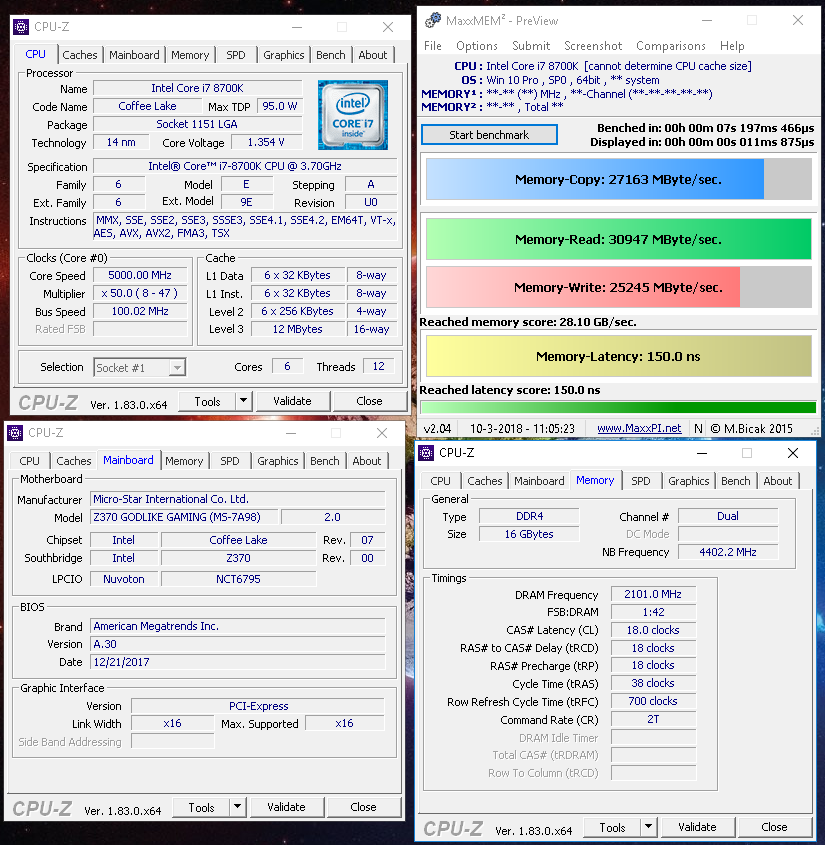Switch to Caches tab in CPU window

(80, 55)
